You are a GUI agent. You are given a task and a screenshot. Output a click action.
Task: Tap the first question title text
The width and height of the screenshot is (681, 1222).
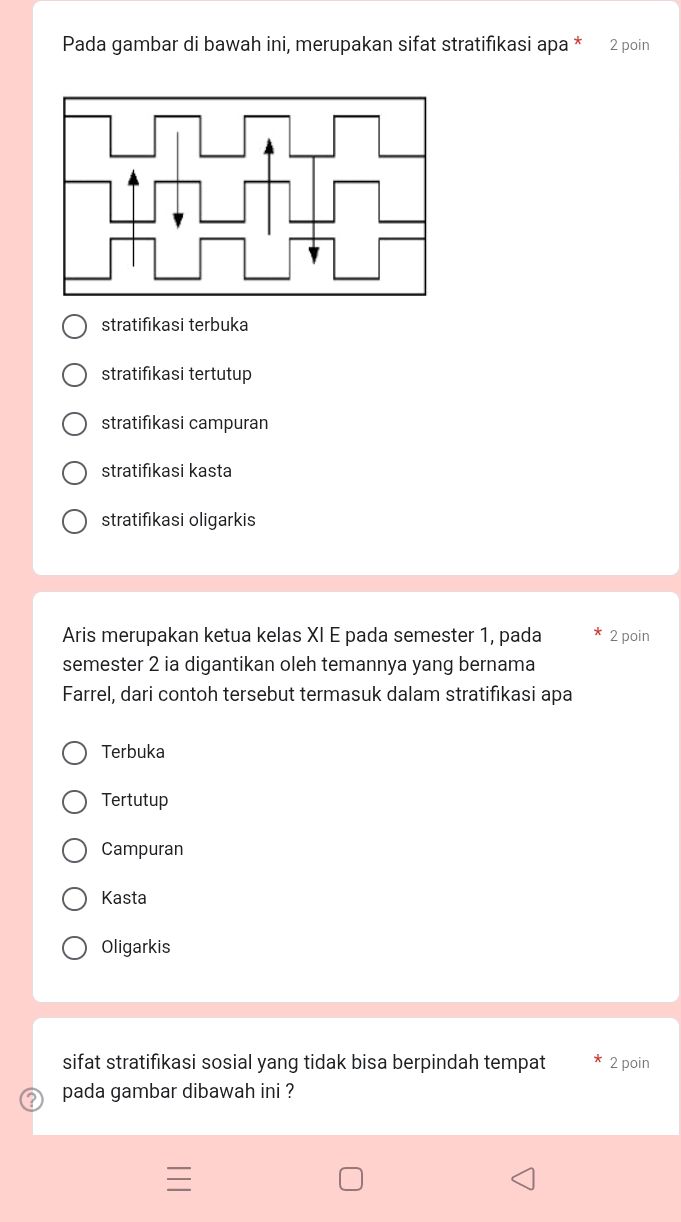pyautogui.click(x=316, y=44)
